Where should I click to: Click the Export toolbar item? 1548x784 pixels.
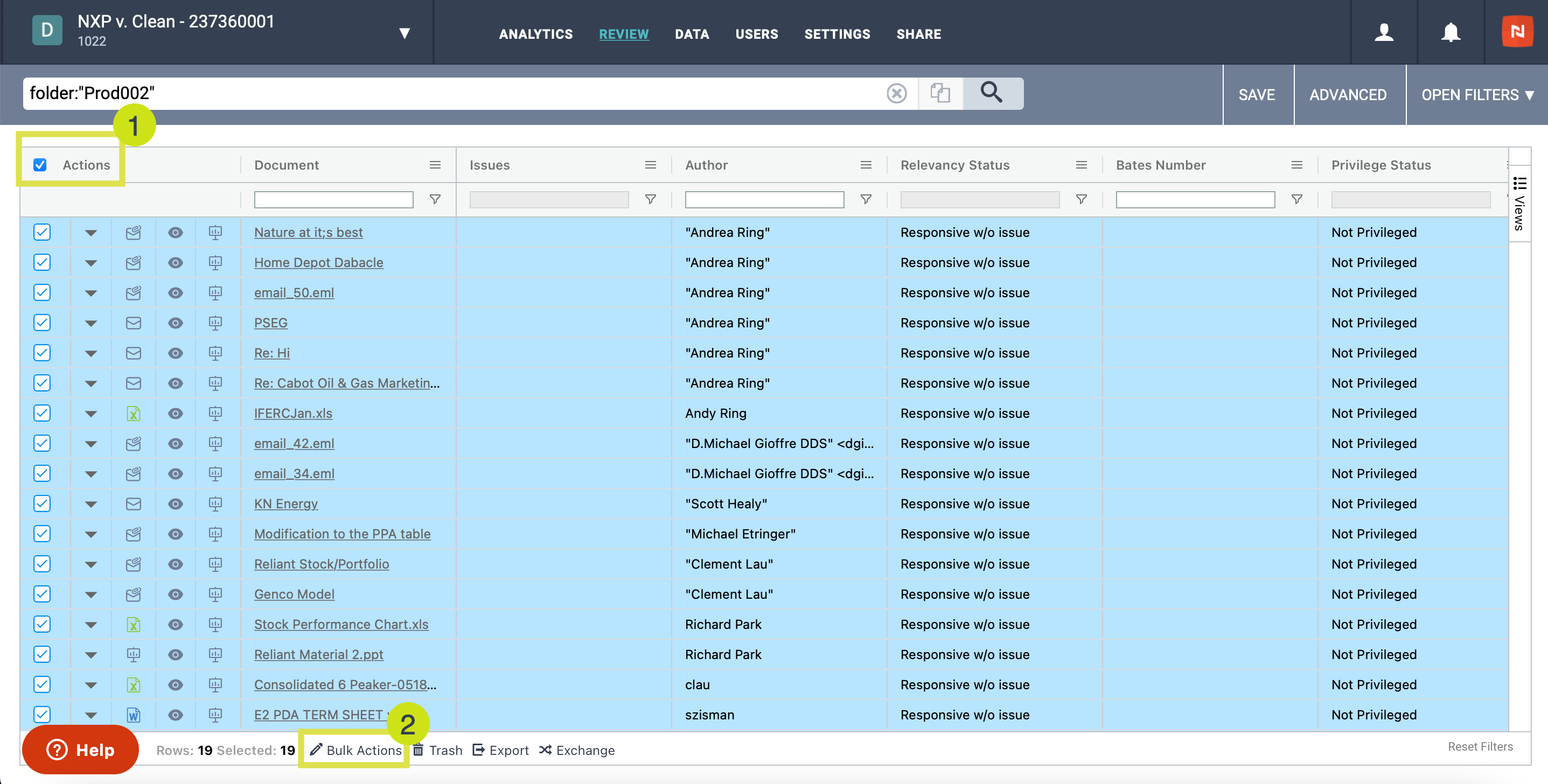[500, 751]
